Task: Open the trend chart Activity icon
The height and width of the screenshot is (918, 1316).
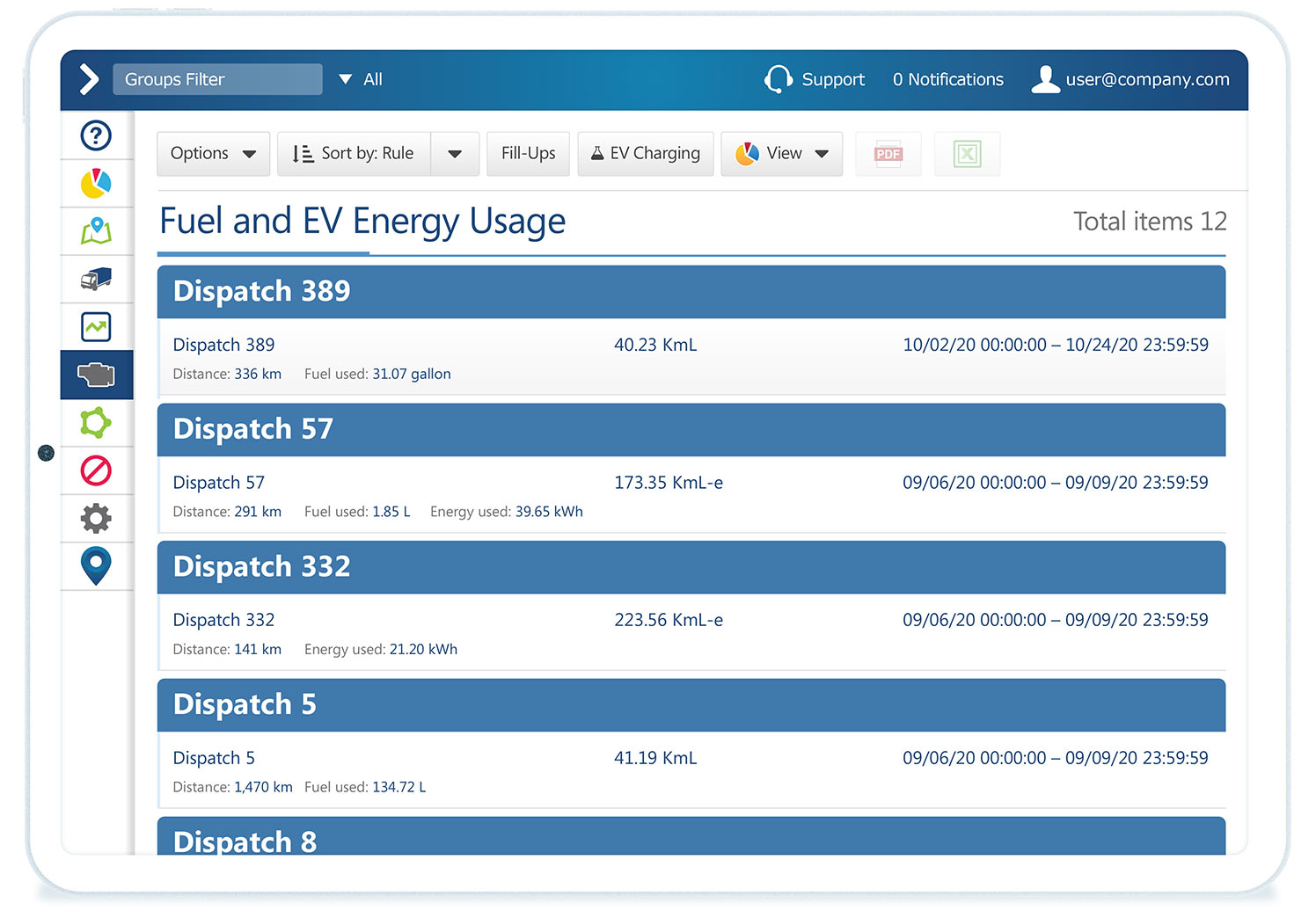Action: point(96,327)
